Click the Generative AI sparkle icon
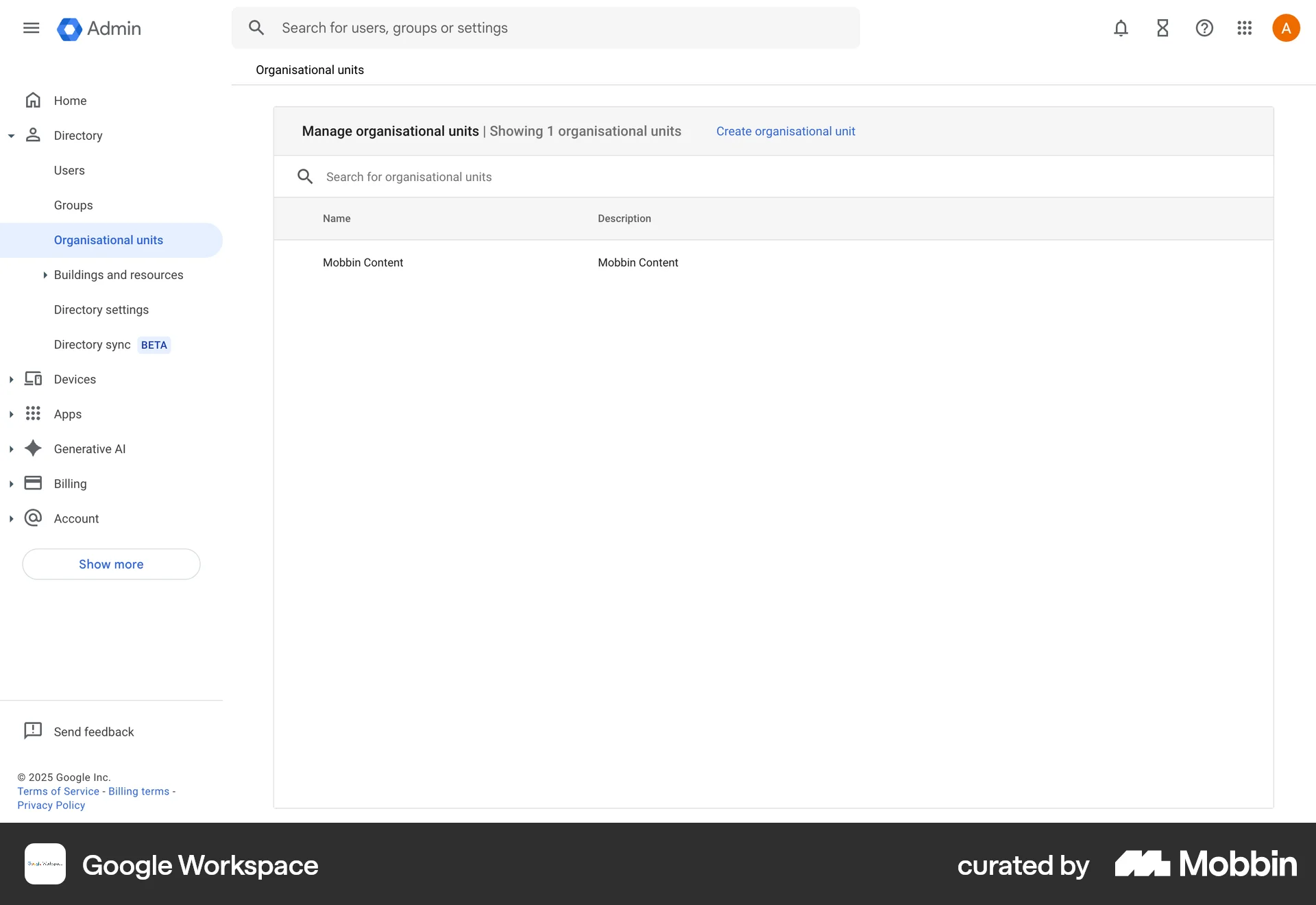 (33, 448)
